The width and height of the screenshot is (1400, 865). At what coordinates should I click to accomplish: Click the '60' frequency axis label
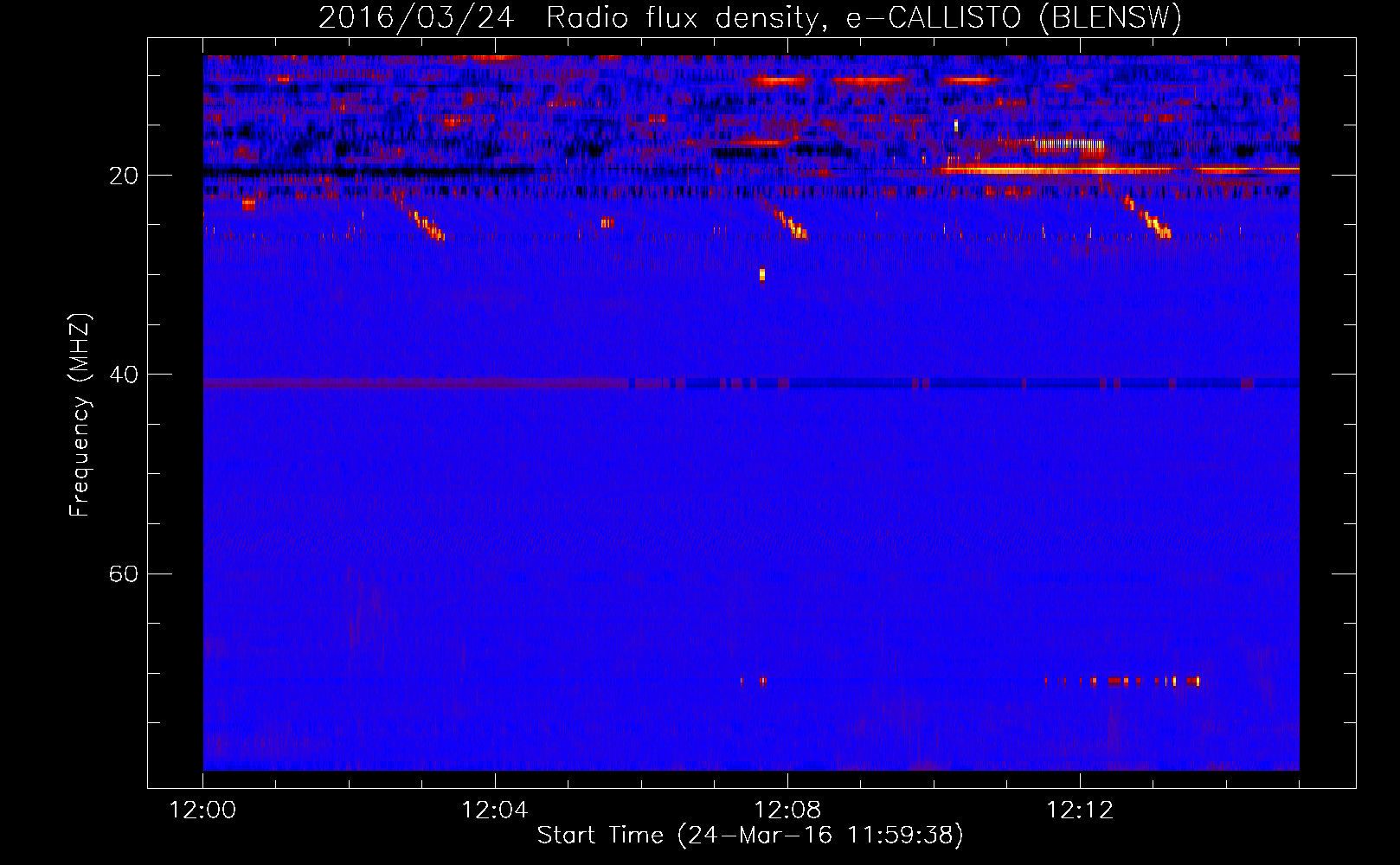(123, 574)
